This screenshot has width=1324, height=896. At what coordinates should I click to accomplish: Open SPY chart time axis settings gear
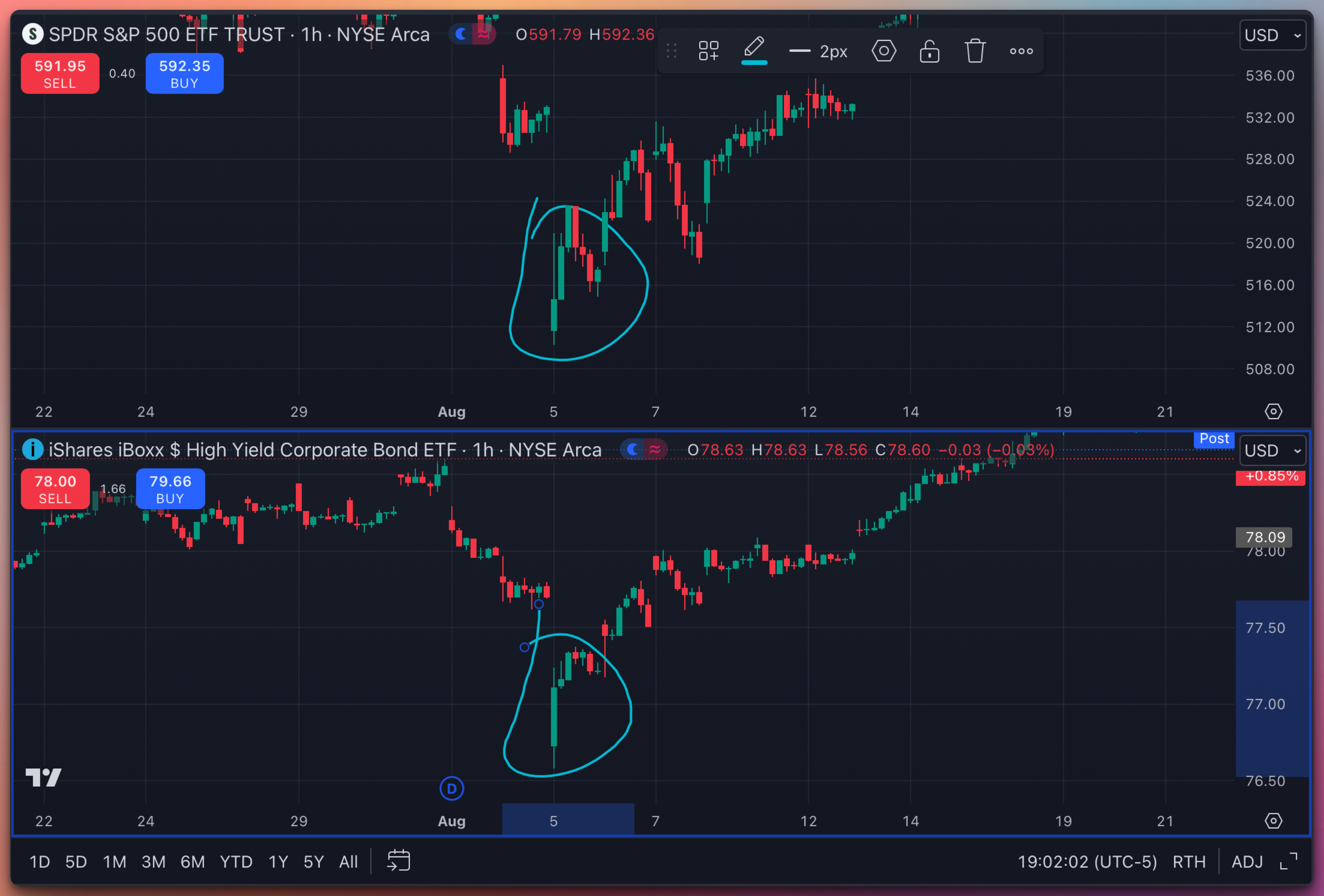coord(1273,411)
